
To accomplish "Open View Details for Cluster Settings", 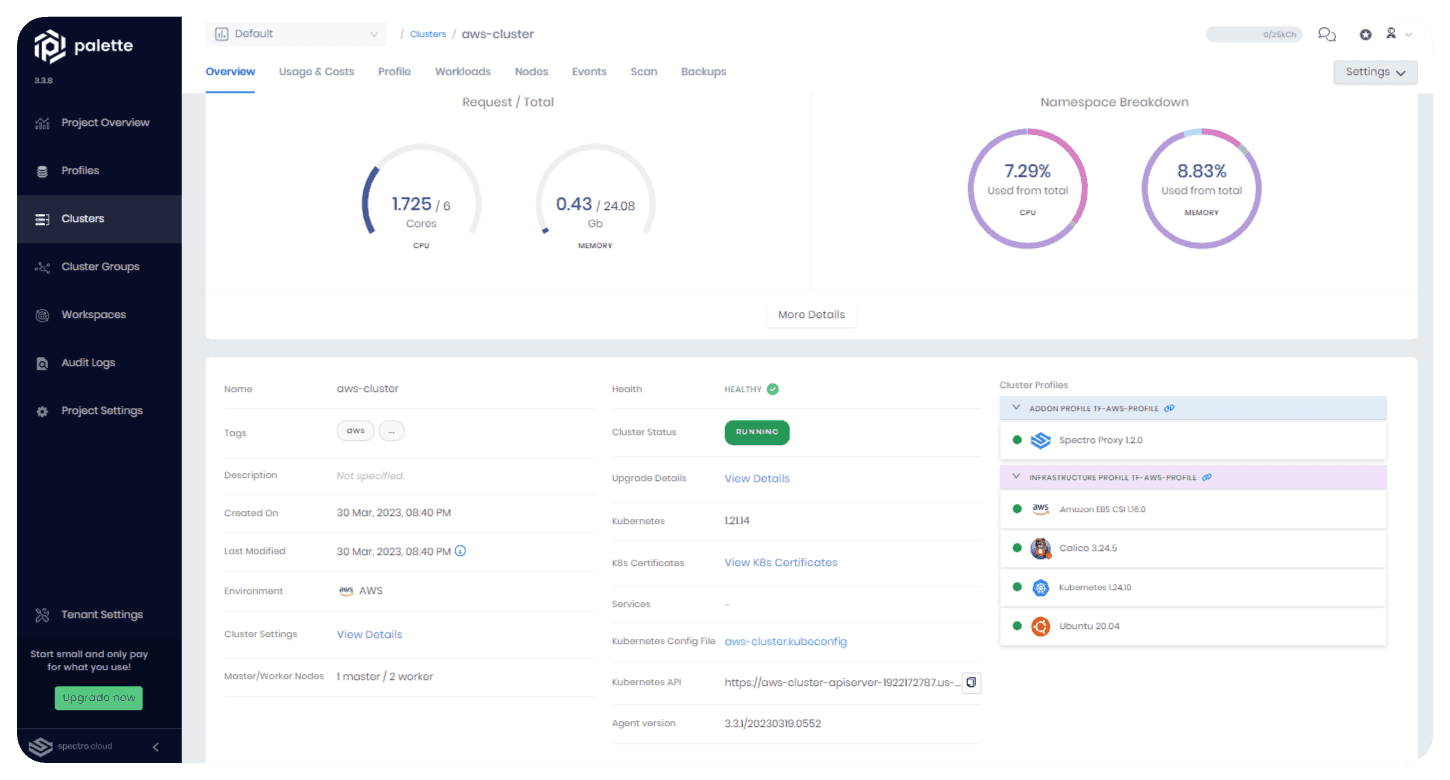I will click(369, 634).
